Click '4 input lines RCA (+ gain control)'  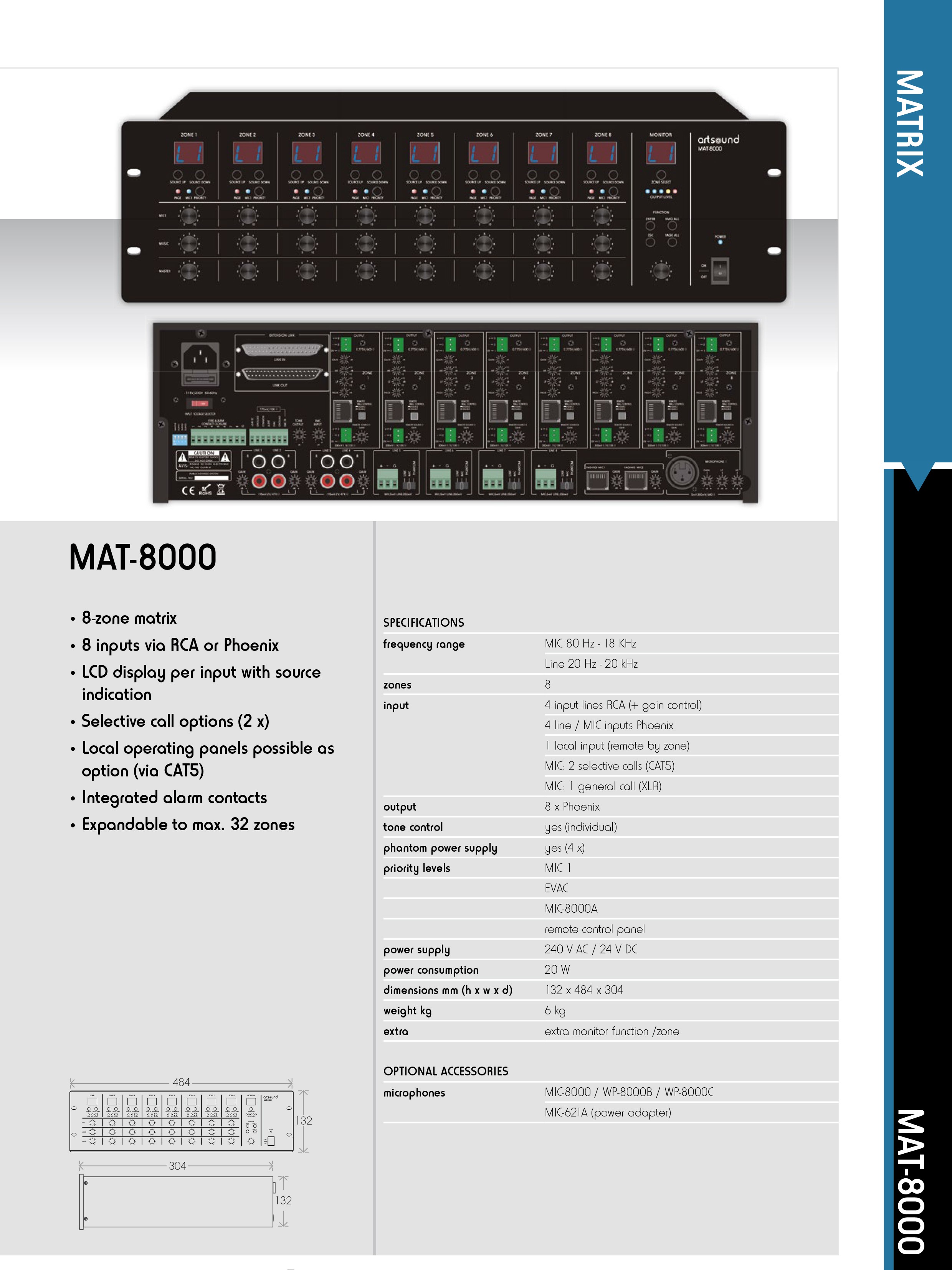coord(623,705)
